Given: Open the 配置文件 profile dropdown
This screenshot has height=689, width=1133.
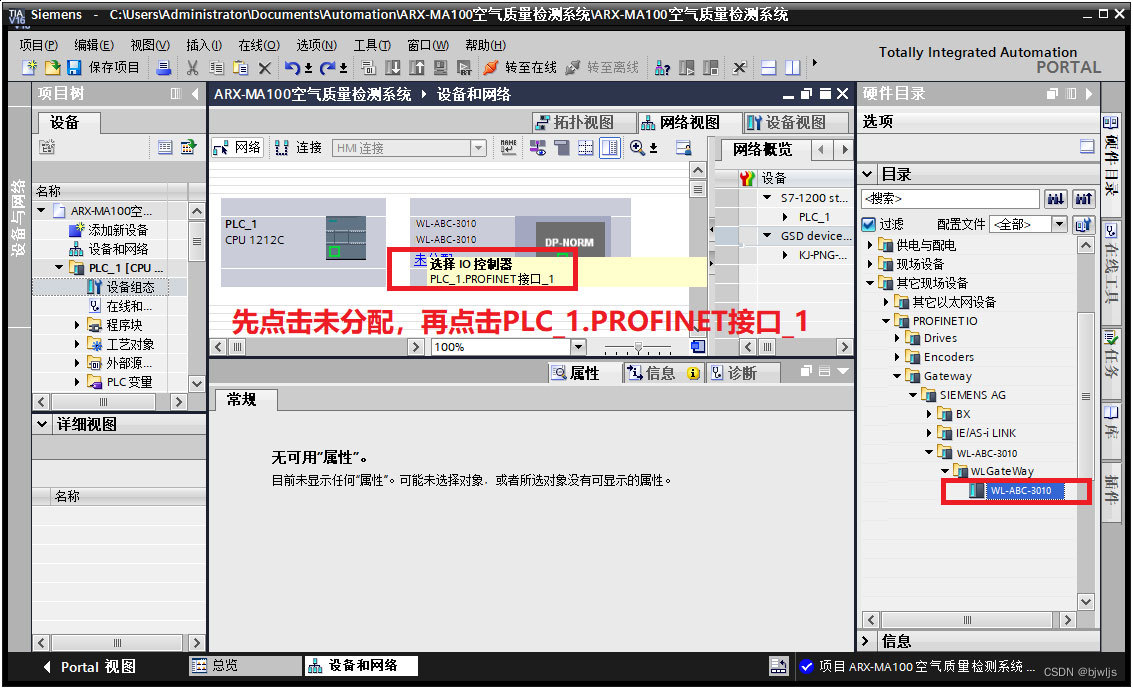Looking at the screenshot, I should point(1059,224).
